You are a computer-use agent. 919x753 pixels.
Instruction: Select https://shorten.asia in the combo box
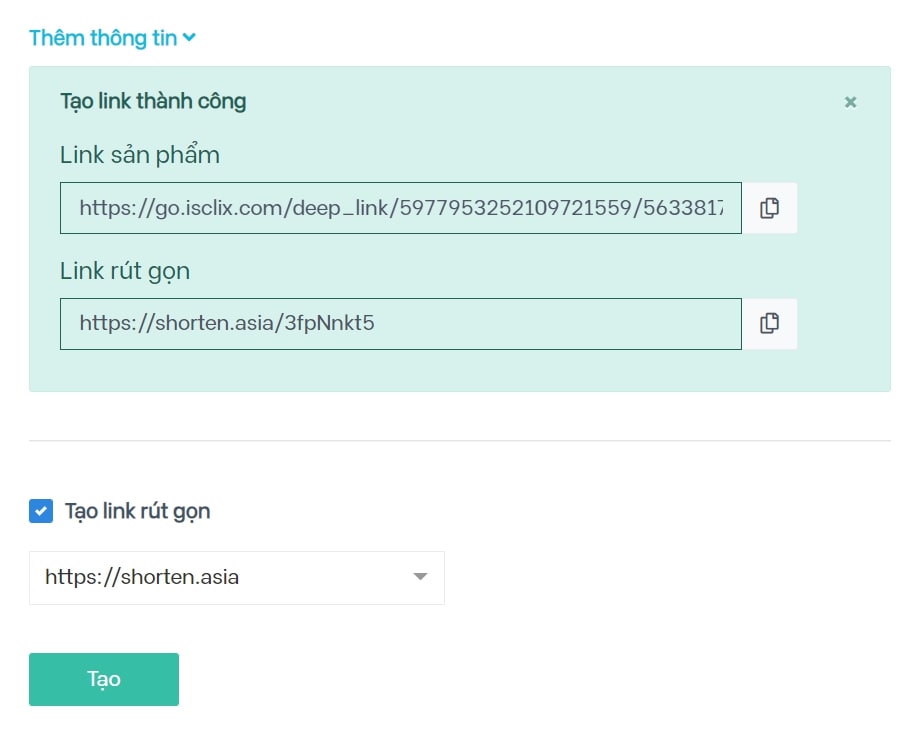pos(237,577)
